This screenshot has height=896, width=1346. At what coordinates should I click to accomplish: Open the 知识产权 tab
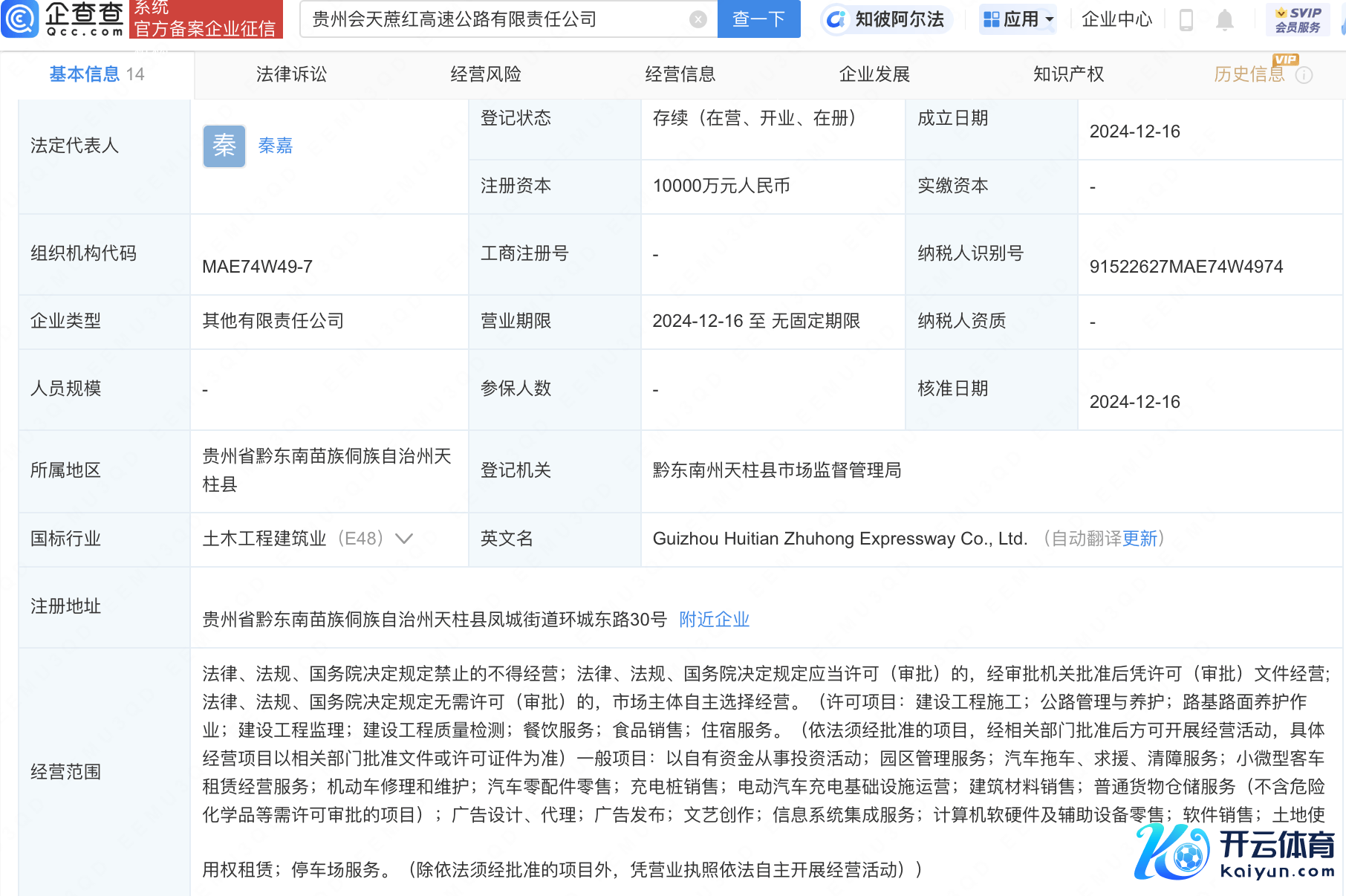point(1068,74)
